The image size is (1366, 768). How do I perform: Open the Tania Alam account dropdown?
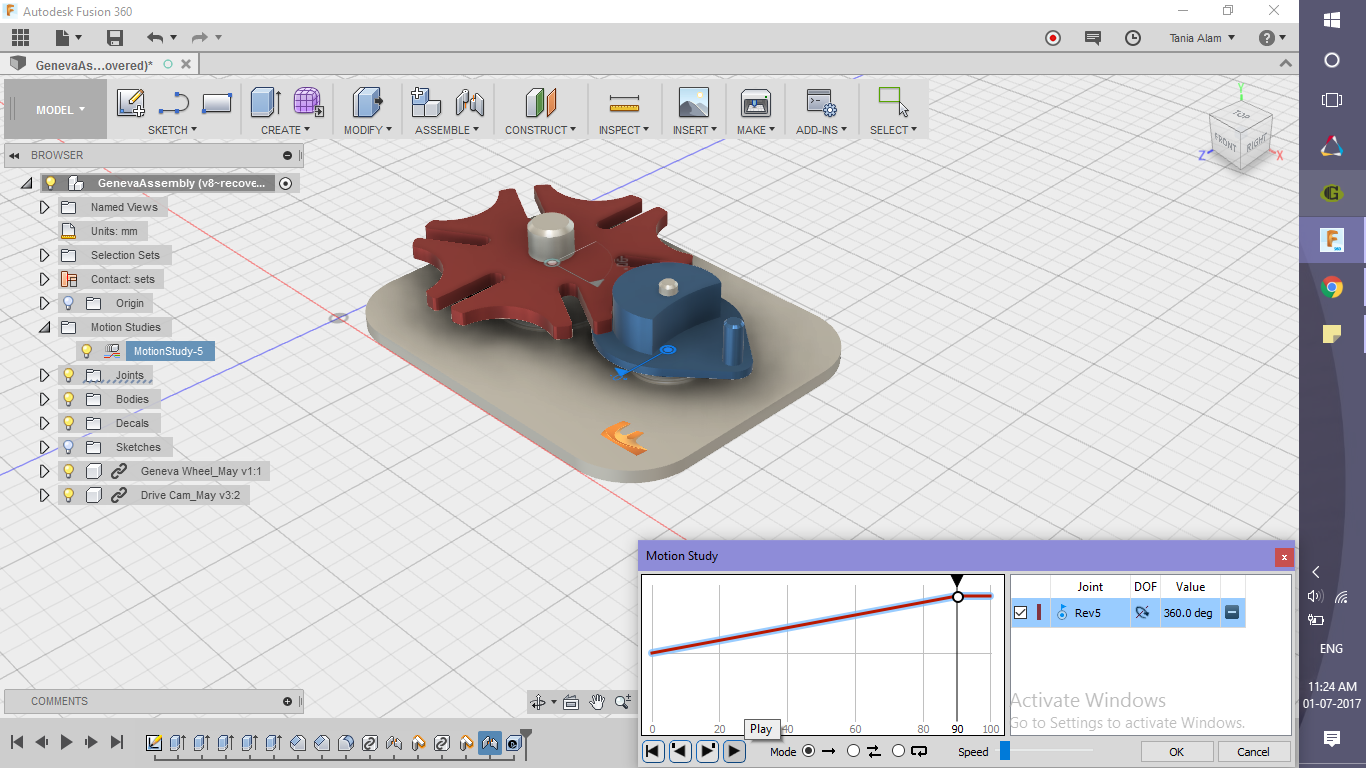click(x=1202, y=38)
